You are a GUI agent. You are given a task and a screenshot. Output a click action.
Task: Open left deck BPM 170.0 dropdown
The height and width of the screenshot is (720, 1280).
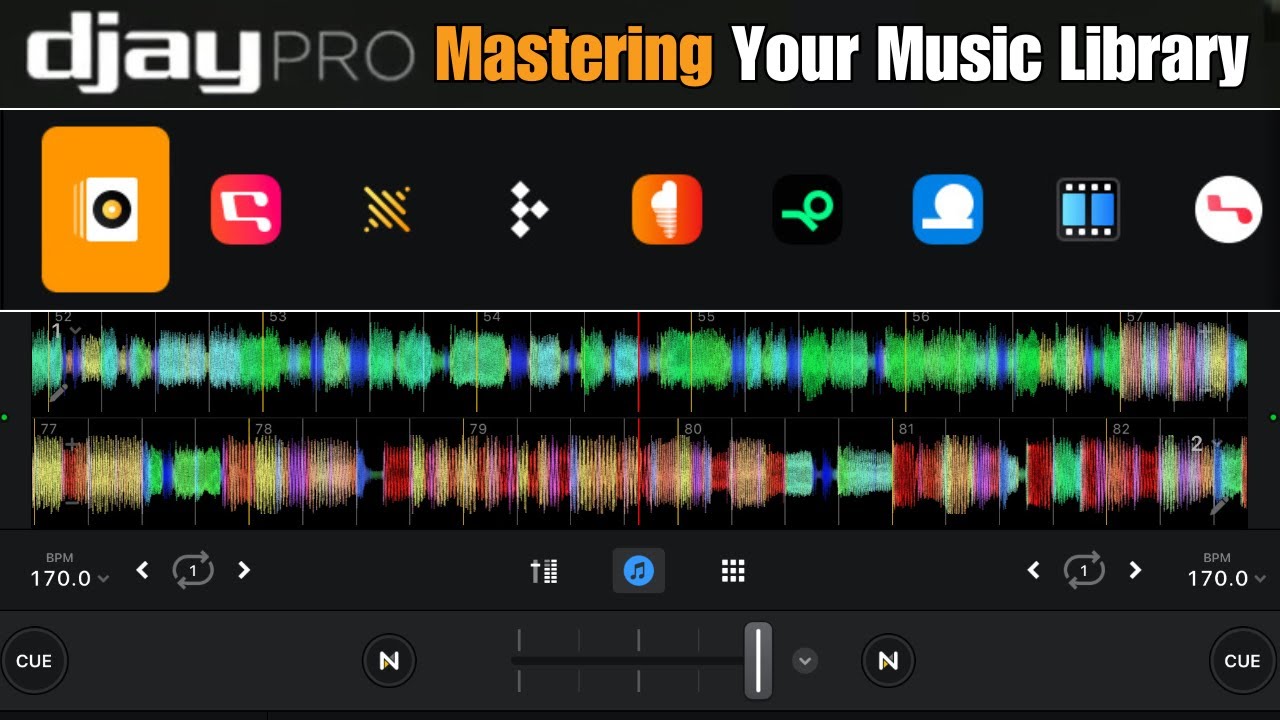[69, 578]
